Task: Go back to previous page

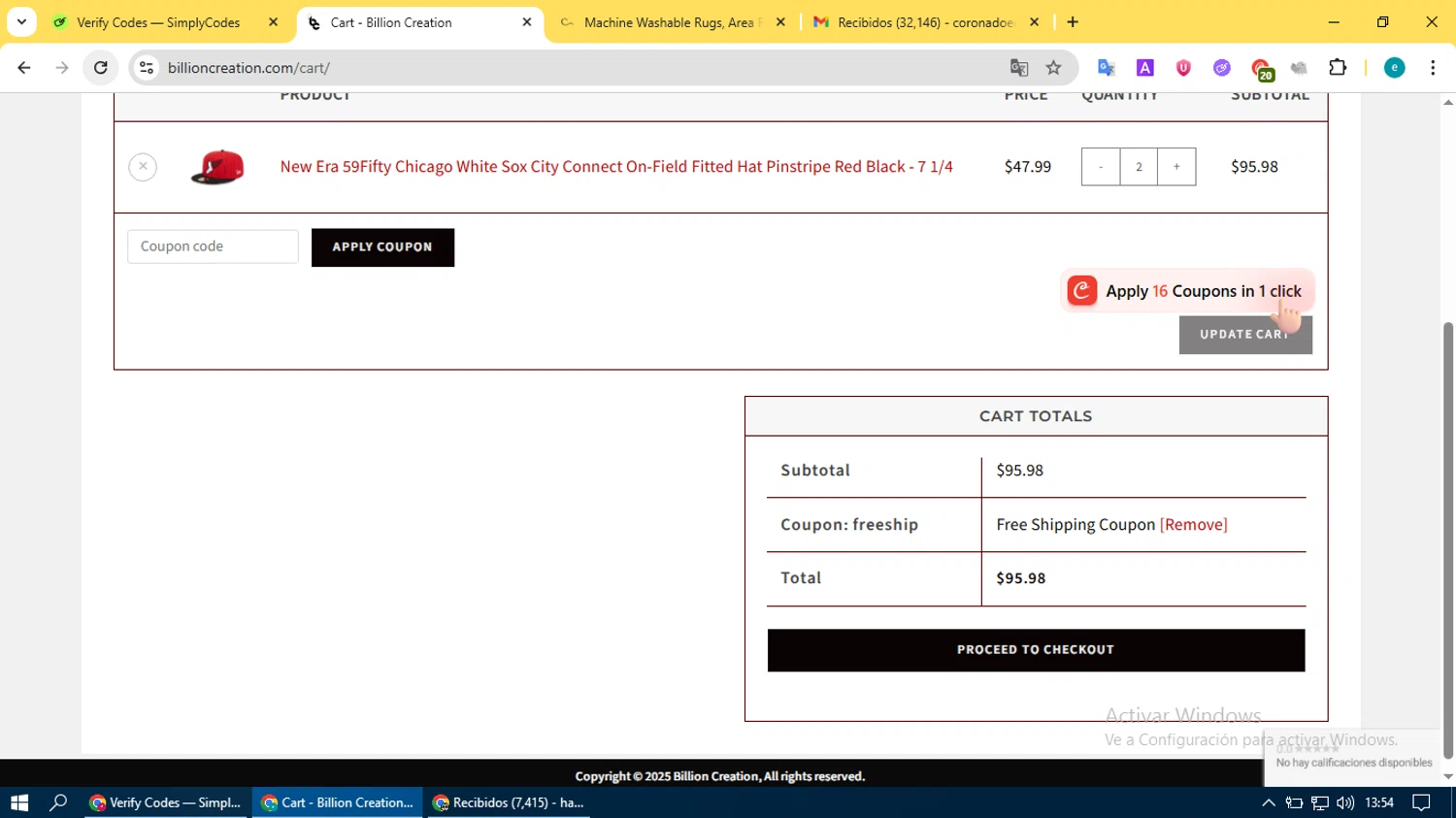Action: (x=24, y=68)
